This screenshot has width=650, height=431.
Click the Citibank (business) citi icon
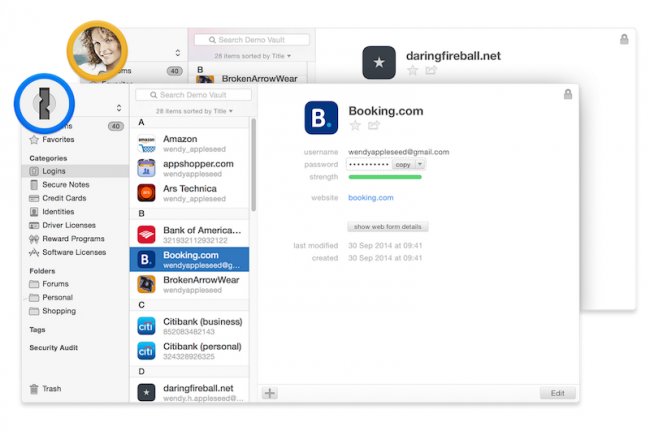(x=146, y=326)
